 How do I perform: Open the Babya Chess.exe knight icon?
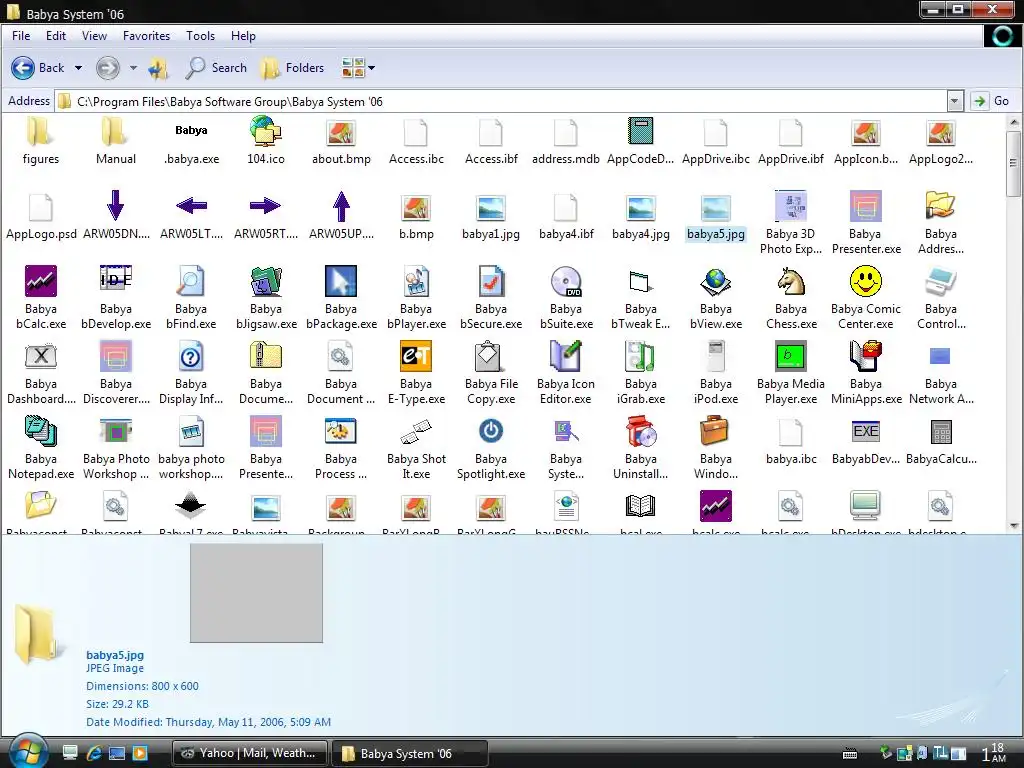791,281
